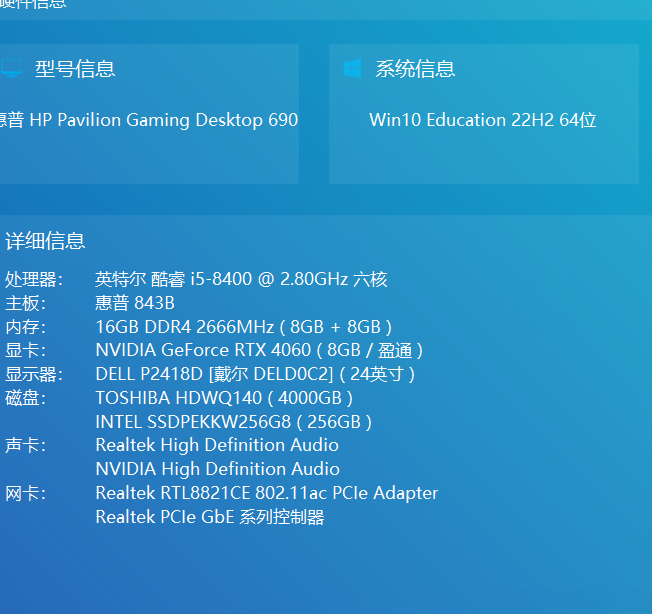Click the Win10 Education 22H2 64位 text
Image resolution: width=652 pixels, height=614 pixels.
click(x=483, y=120)
